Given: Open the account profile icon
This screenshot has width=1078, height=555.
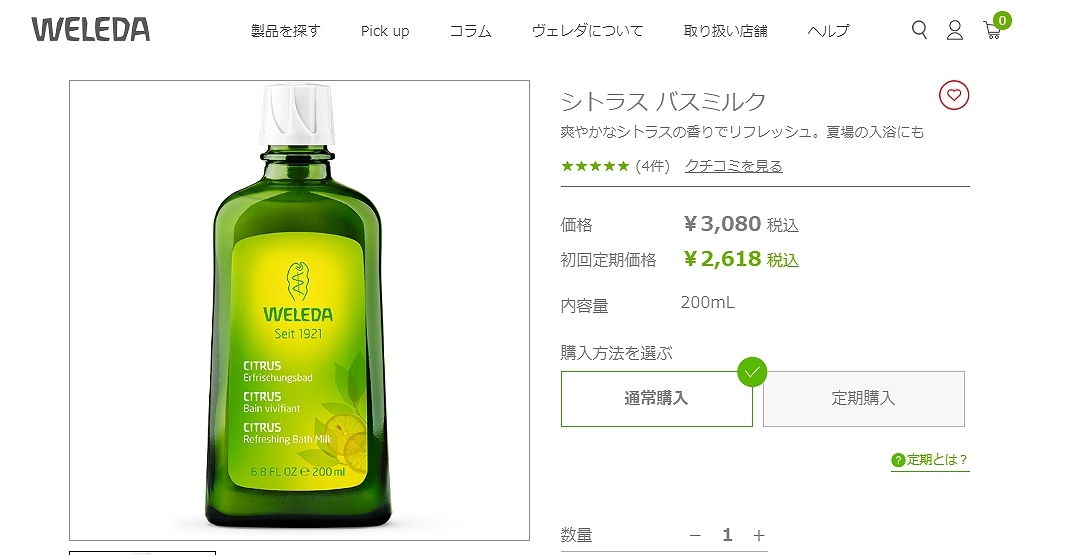Looking at the screenshot, I should pyautogui.click(x=955, y=30).
